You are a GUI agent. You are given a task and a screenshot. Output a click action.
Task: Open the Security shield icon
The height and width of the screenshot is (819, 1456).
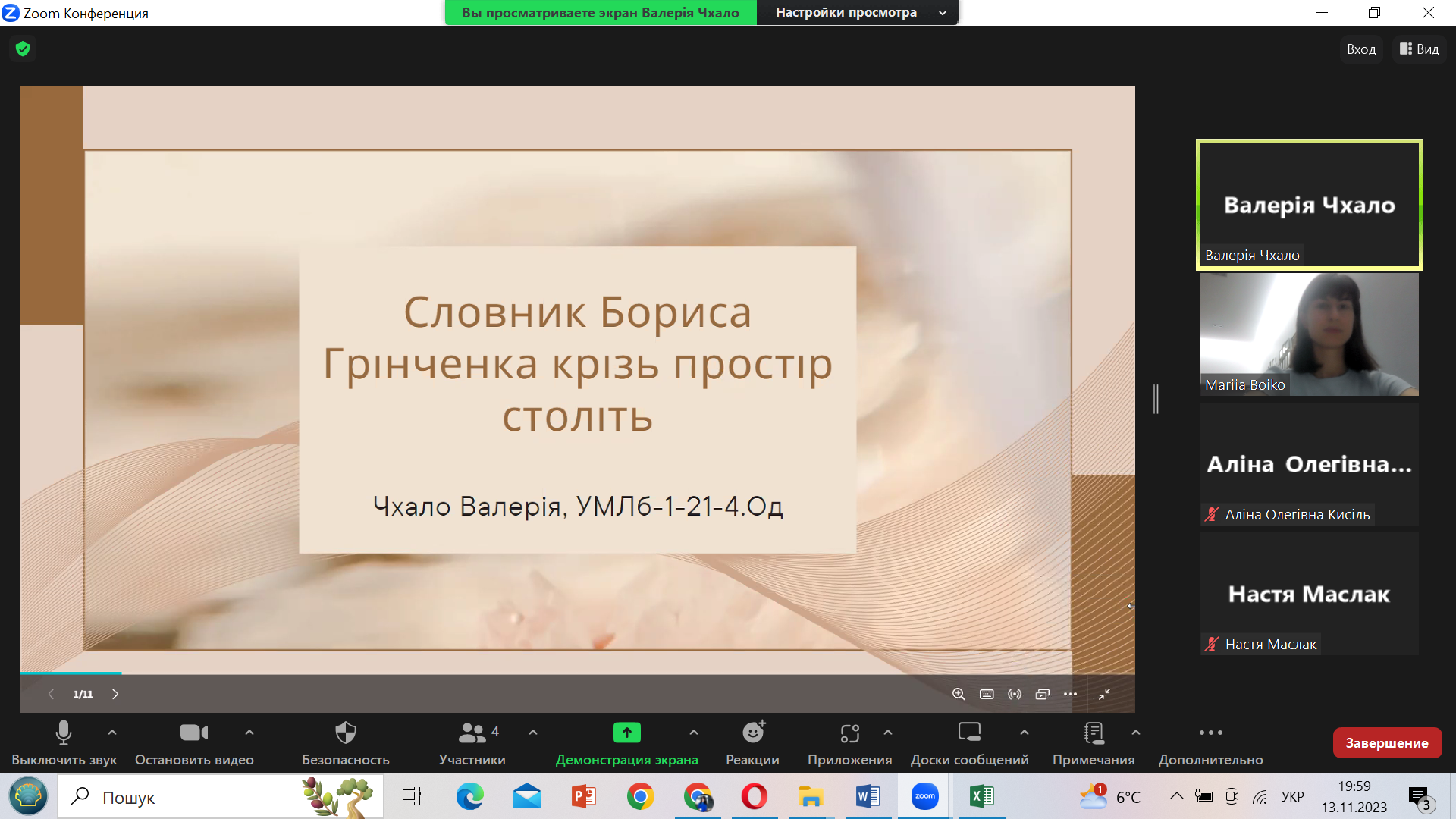pyautogui.click(x=345, y=733)
